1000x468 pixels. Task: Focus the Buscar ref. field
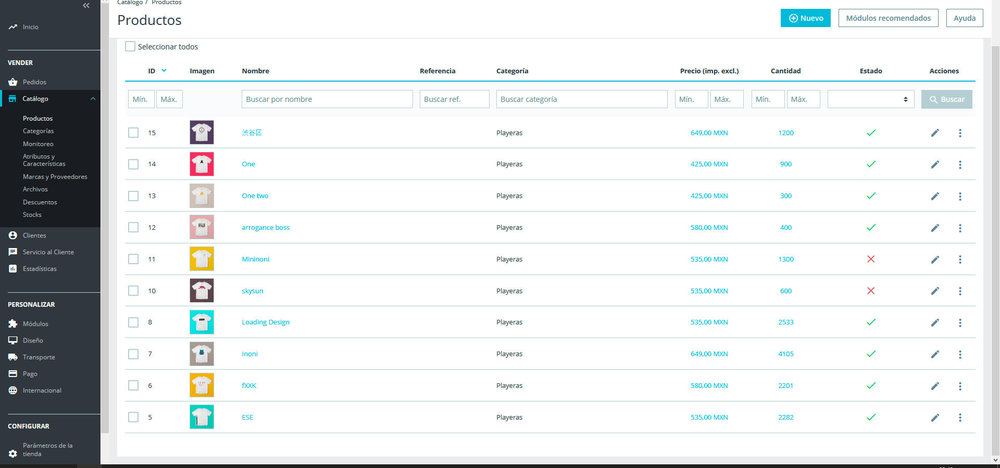[455, 99]
